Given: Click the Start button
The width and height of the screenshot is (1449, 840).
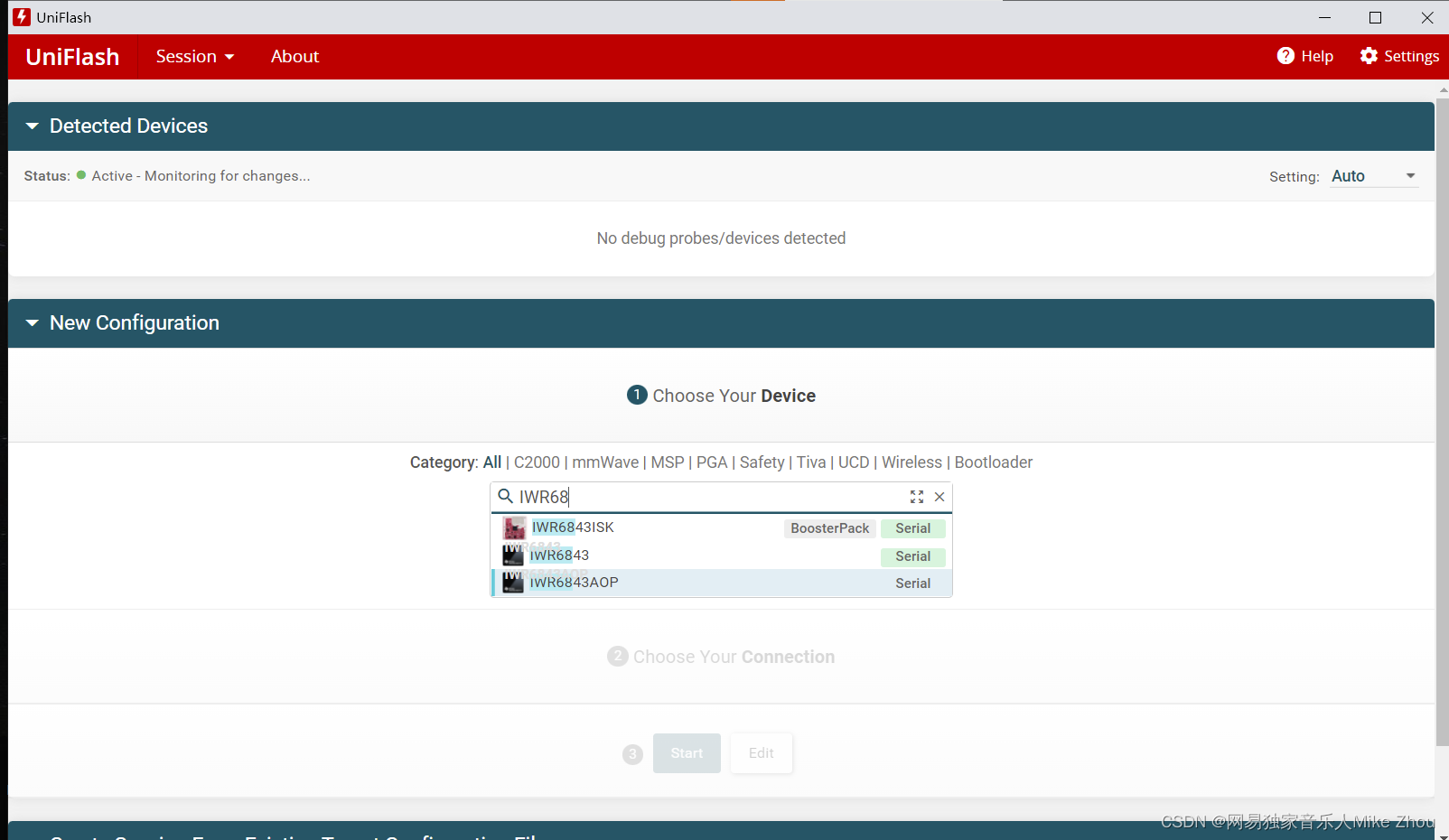Looking at the screenshot, I should 687,753.
